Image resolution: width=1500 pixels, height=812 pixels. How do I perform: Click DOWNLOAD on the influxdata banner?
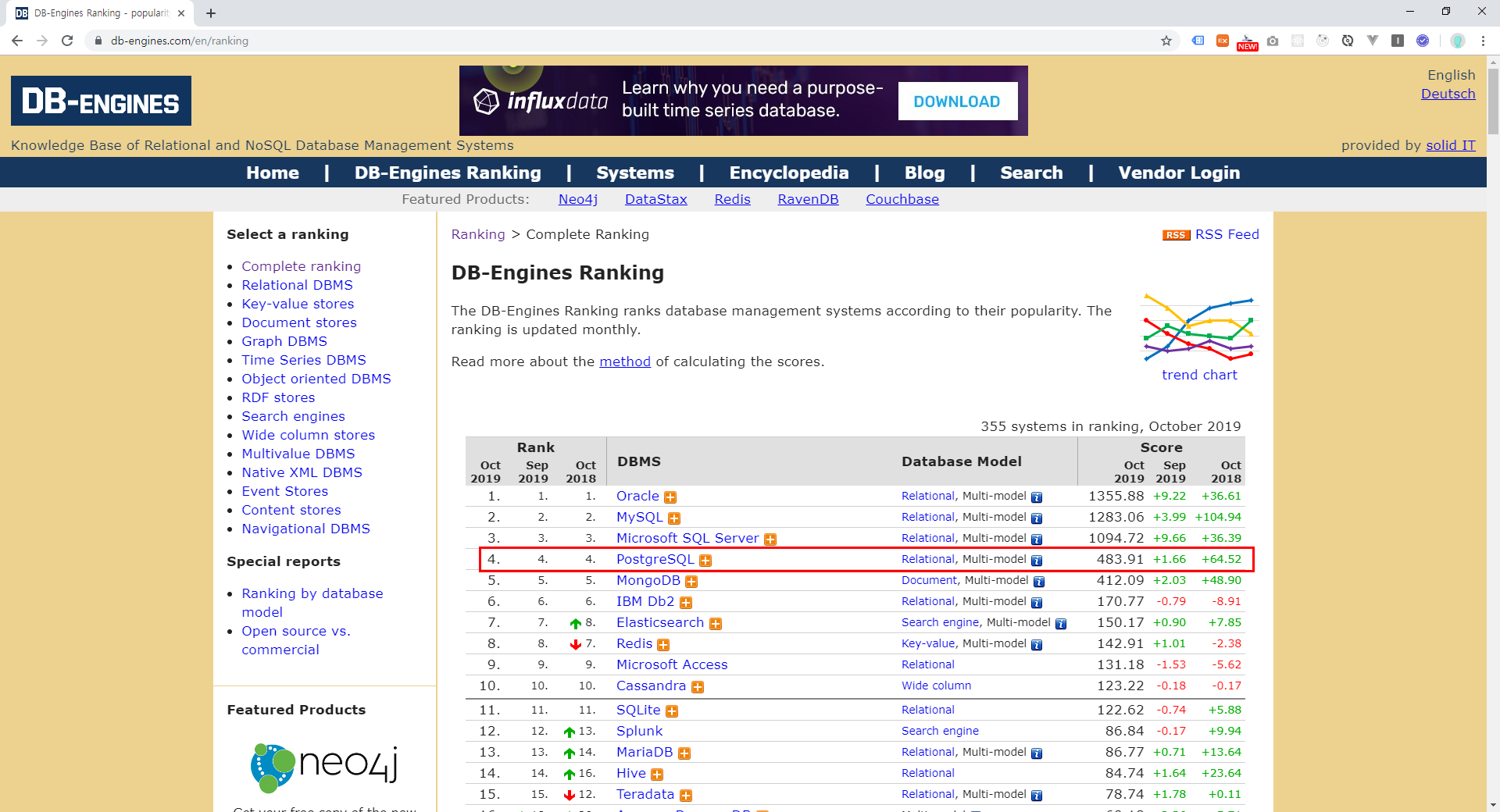(957, 101)
